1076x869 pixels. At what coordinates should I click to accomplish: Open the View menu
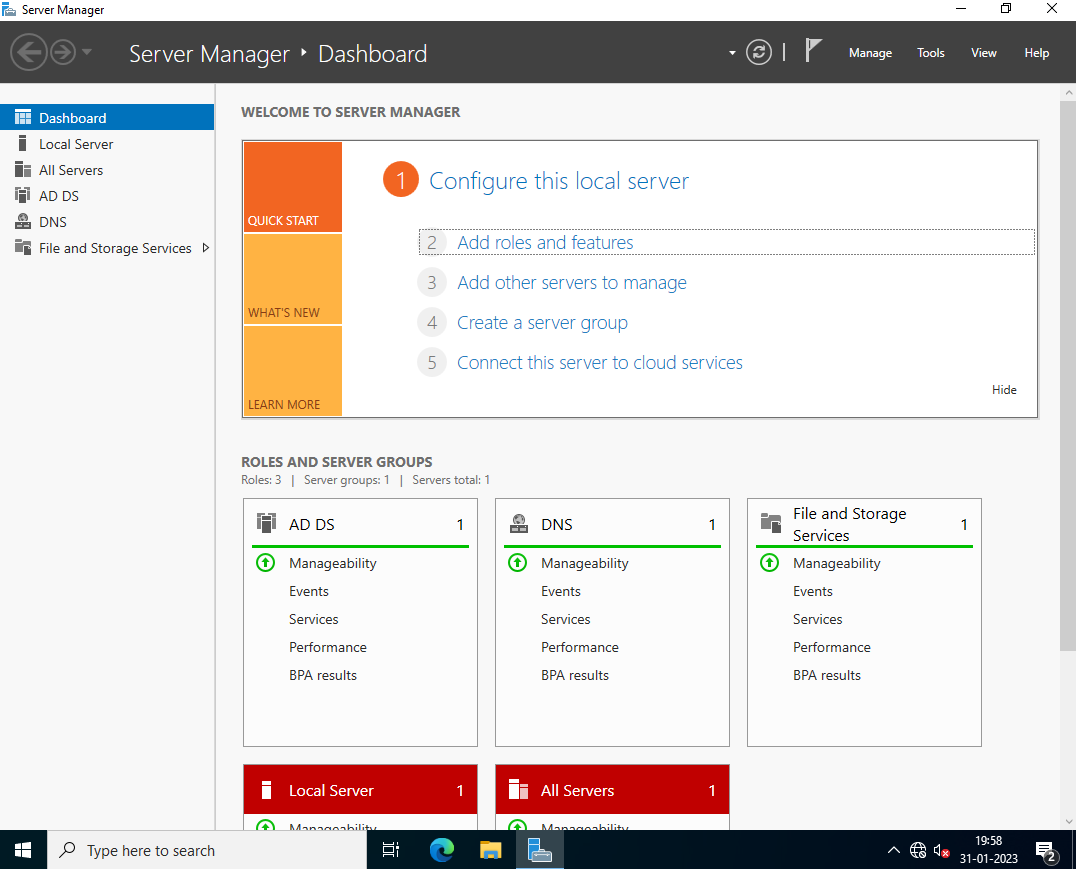click(x=983, y=53)
